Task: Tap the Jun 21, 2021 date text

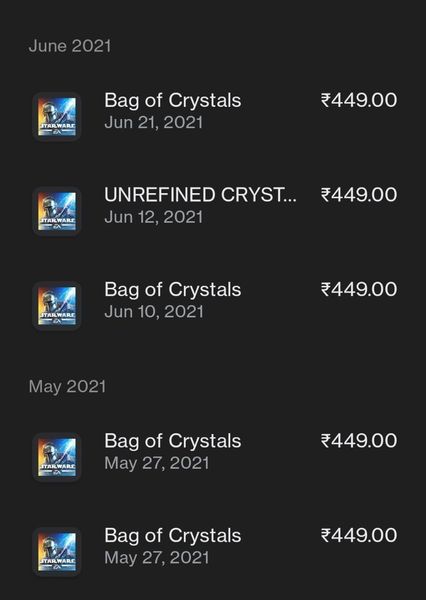Action: coord(153,123)
